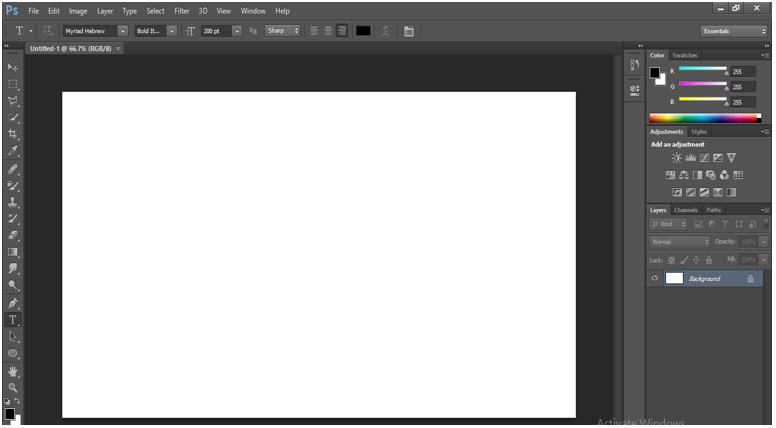Select the Background layer row
The width and height of the screenshot is (776, 428).
click(704, 279)
